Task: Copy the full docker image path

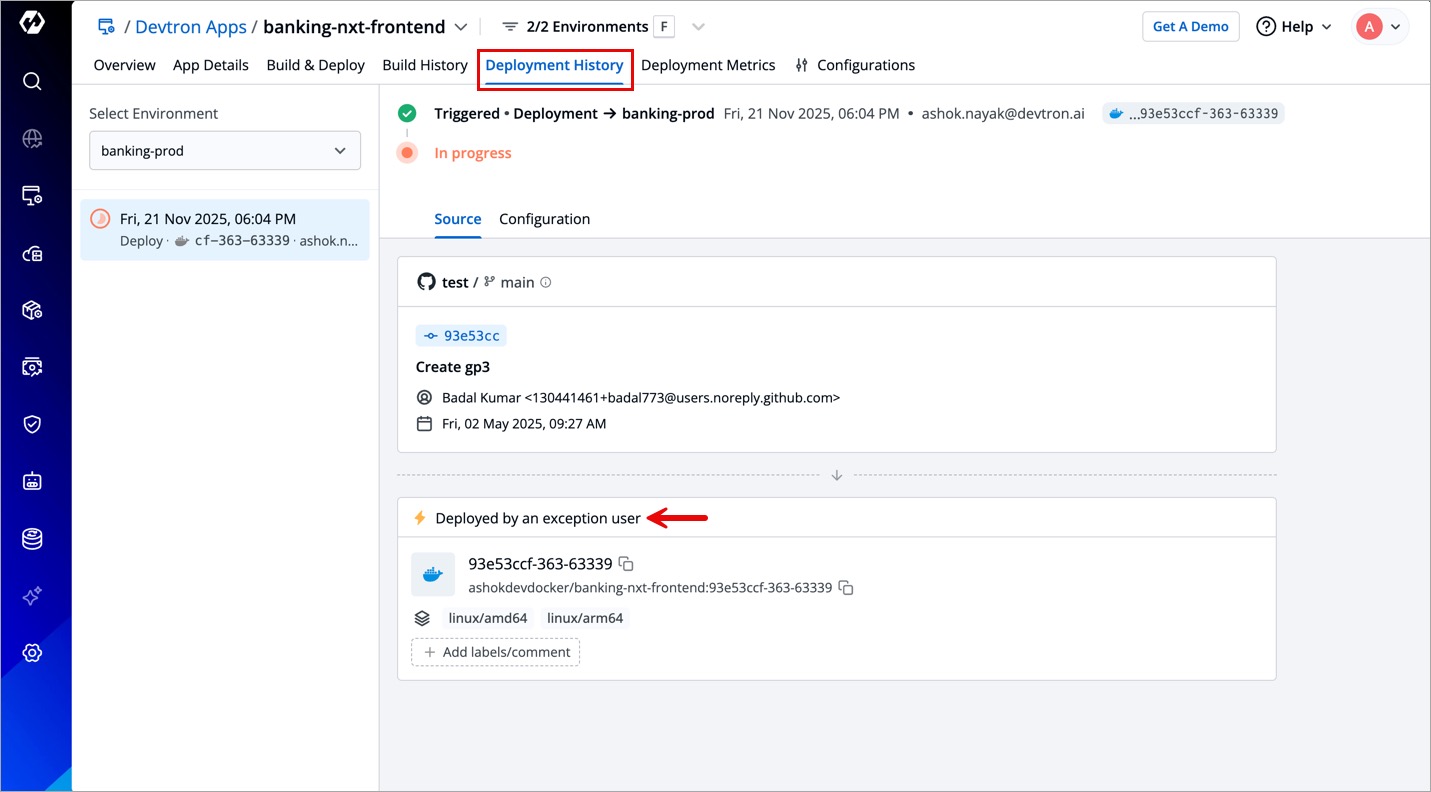Action: [846, 588]
